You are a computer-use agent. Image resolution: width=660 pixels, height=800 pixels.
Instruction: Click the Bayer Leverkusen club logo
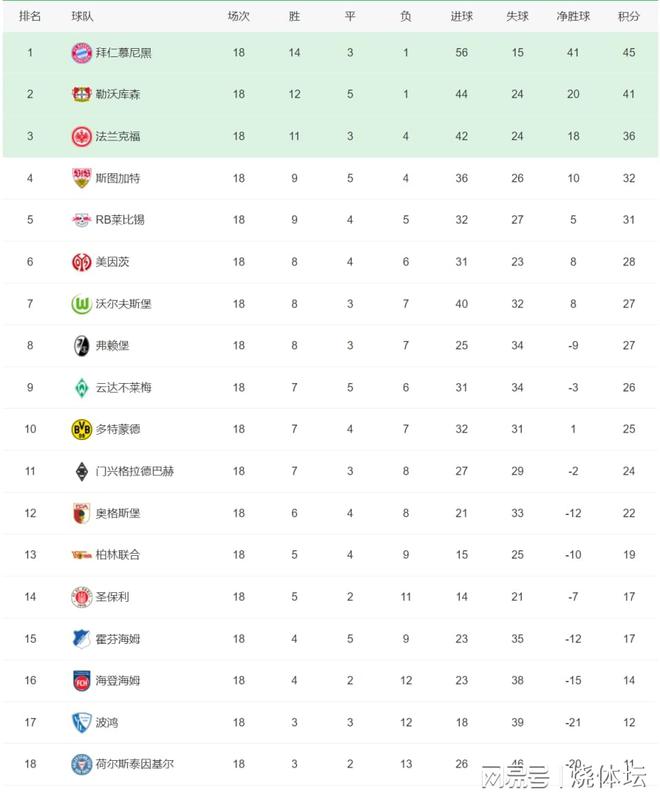(81, 94)
